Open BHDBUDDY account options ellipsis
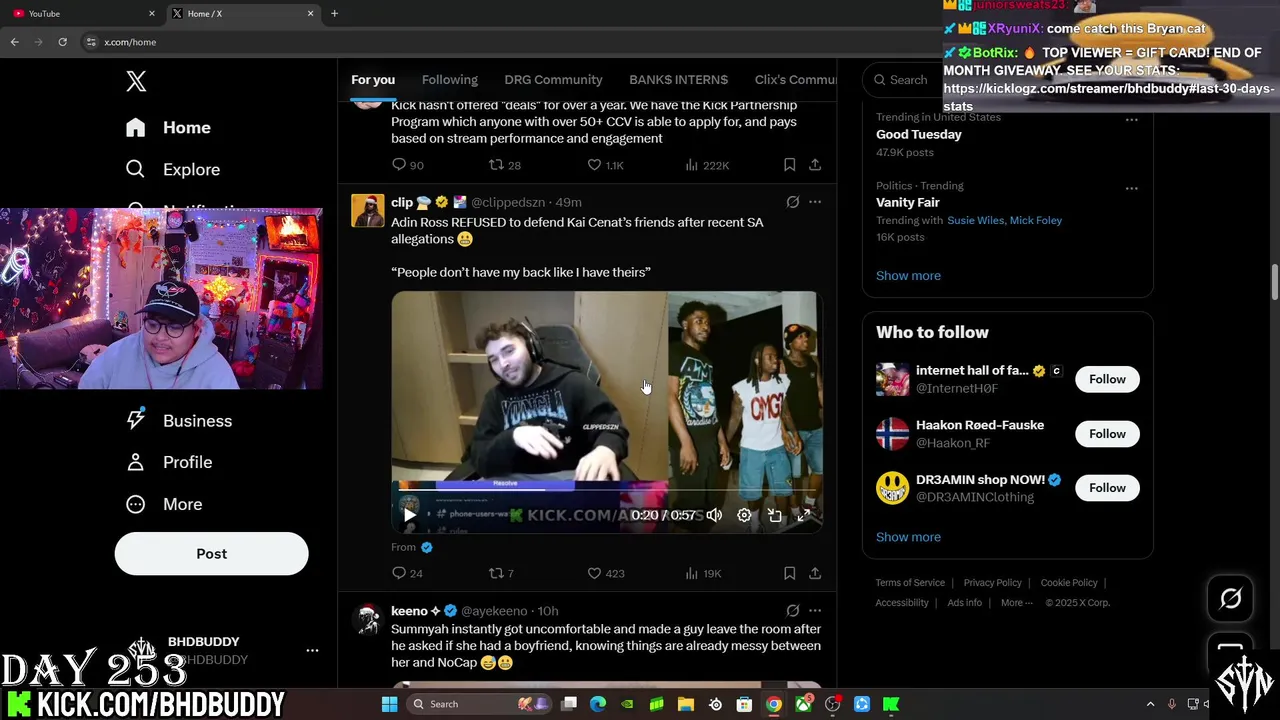Image resolution: width=1280 pixels, height=720 pixels. point(312,650)
